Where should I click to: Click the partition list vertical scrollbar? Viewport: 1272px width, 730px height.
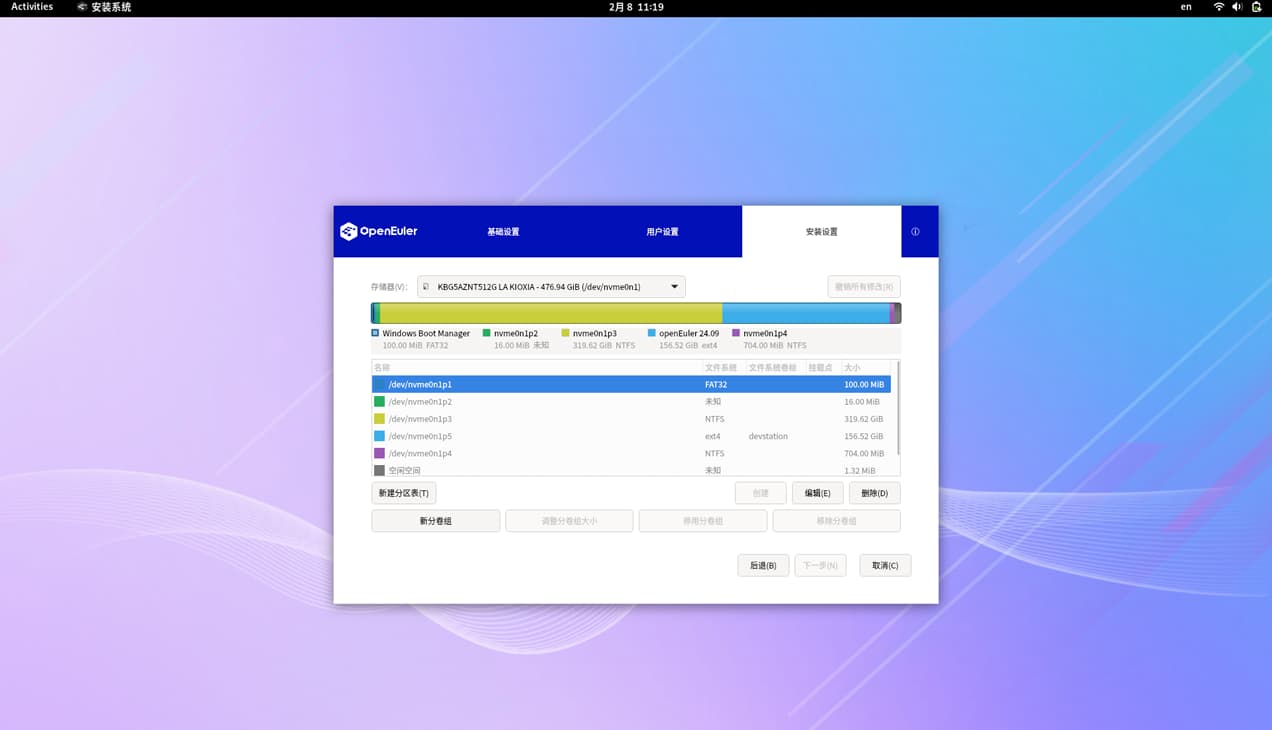point(897,408)
